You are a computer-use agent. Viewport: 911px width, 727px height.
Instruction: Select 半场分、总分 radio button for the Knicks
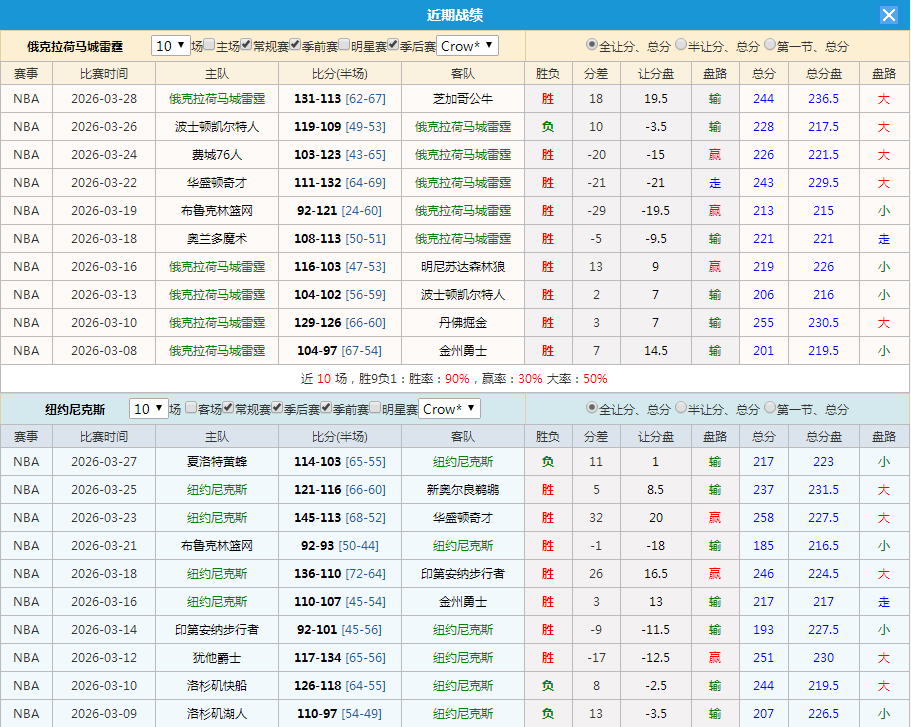(679, 408)
